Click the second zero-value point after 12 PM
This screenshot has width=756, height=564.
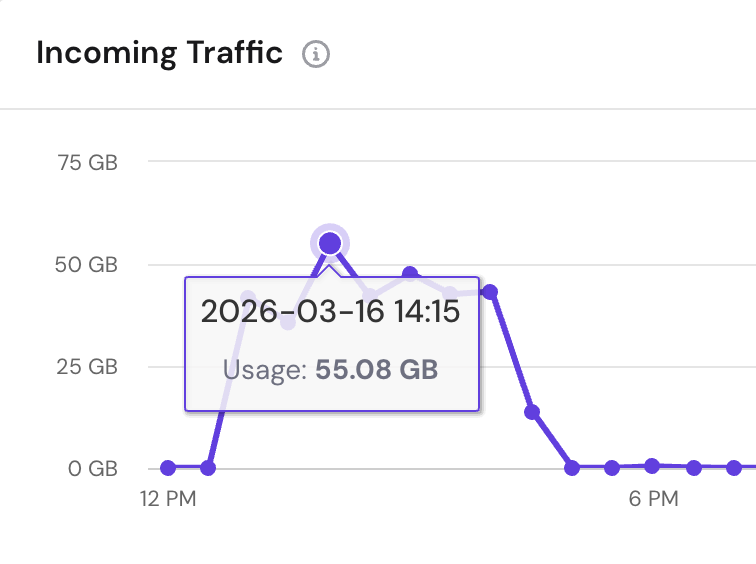pyautogui.click(x=208, y=467)
